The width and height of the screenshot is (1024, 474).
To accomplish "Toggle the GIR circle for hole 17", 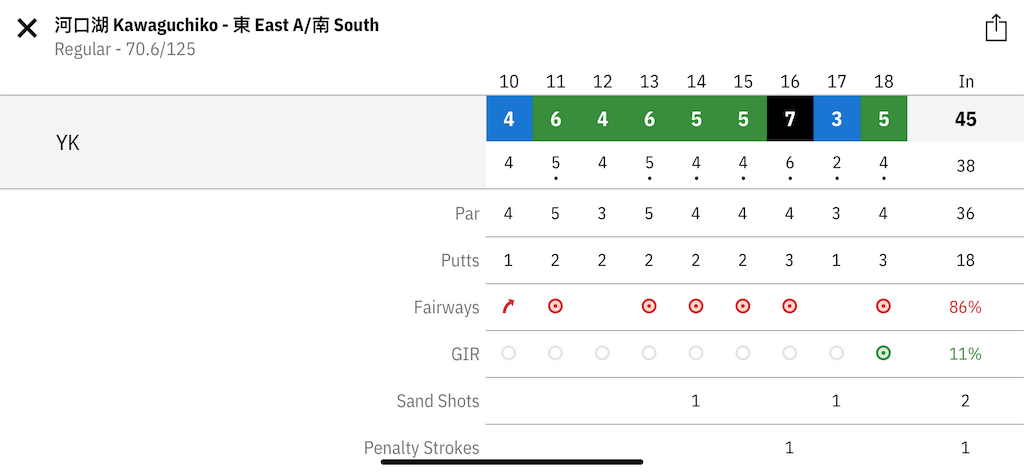I will (x=837, y=353).
